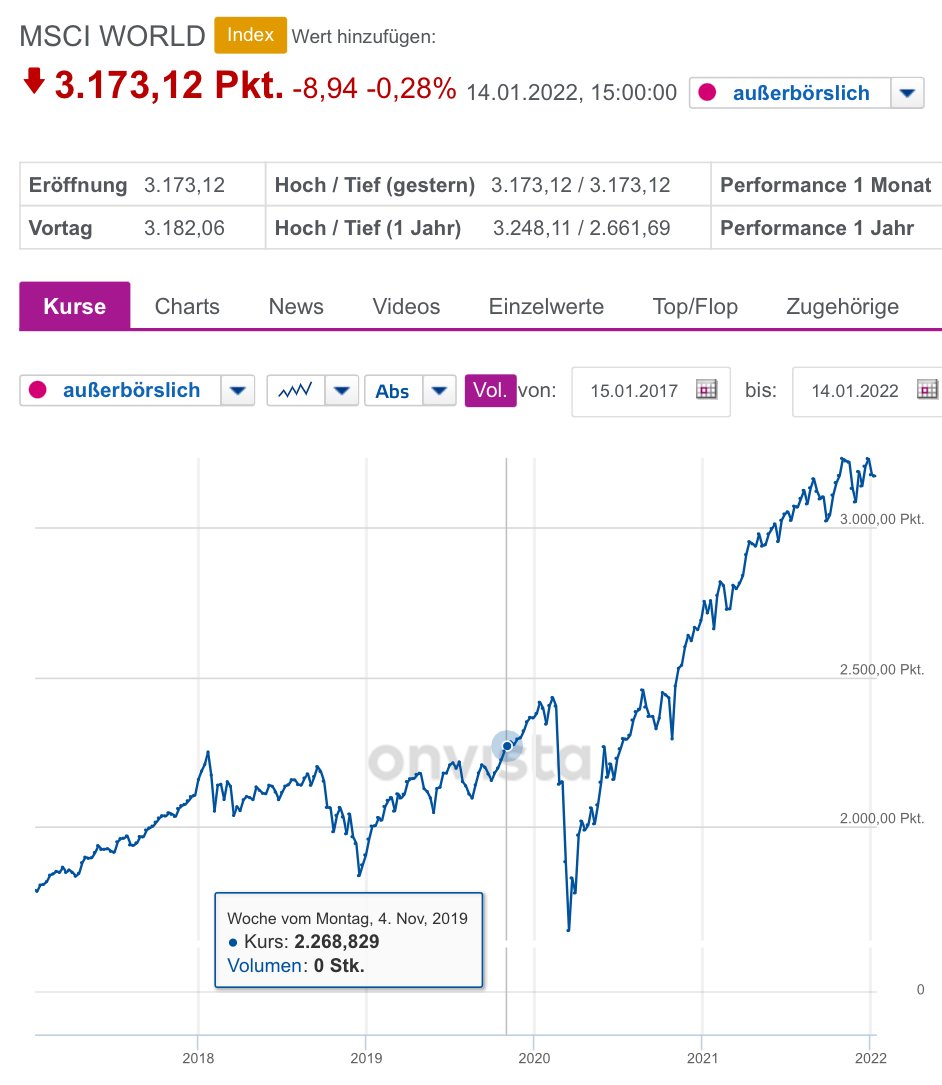The width and height of the screenshot is (942, 1085).
Task: Open the chart type dropdown arrow
Action: [342, 390]
